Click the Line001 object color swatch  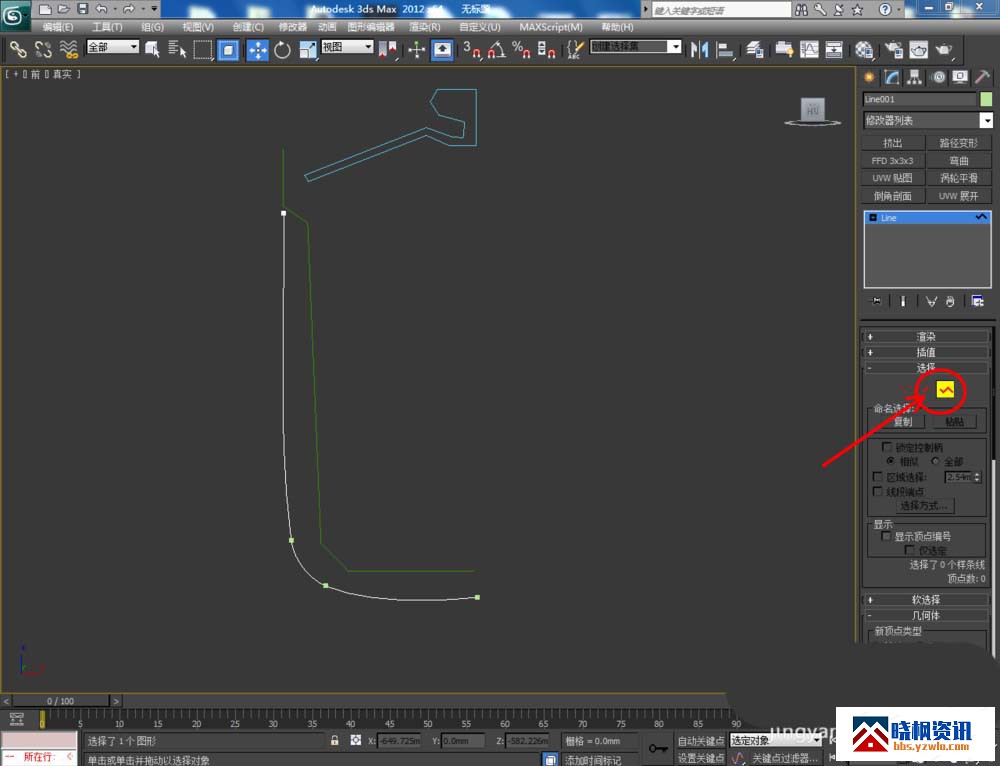pos(986,99)
